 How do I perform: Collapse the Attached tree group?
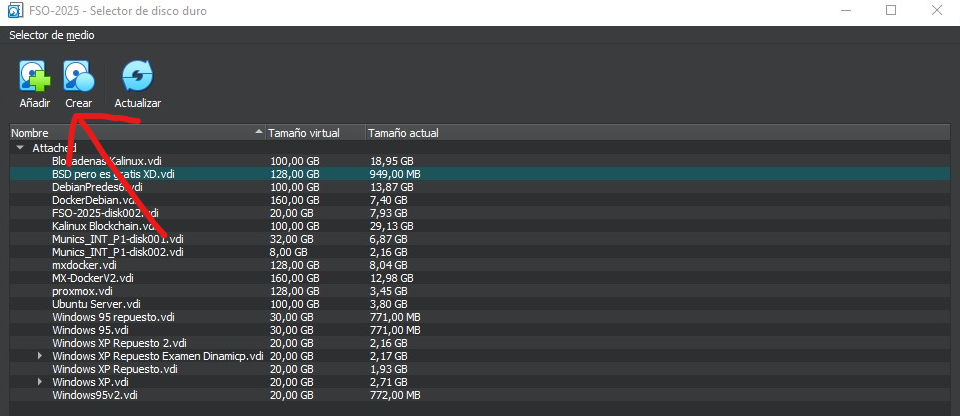(x=20, y=147)
